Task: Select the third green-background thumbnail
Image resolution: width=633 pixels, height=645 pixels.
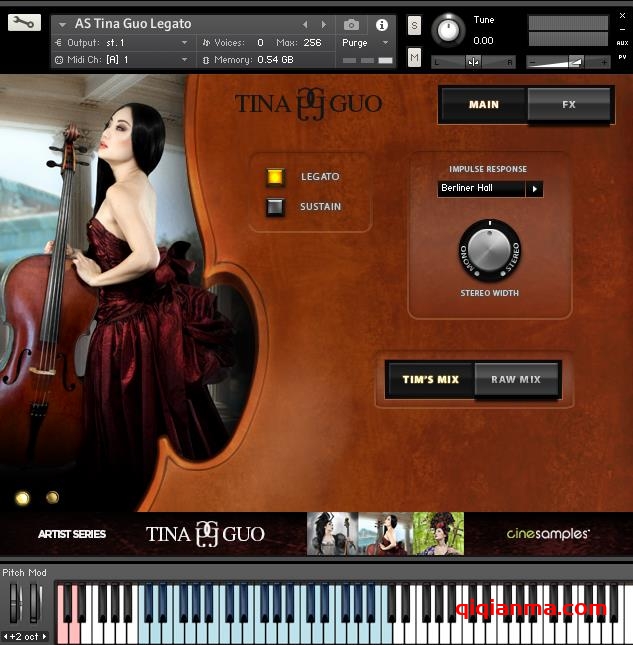Action: tap(438, 534)
